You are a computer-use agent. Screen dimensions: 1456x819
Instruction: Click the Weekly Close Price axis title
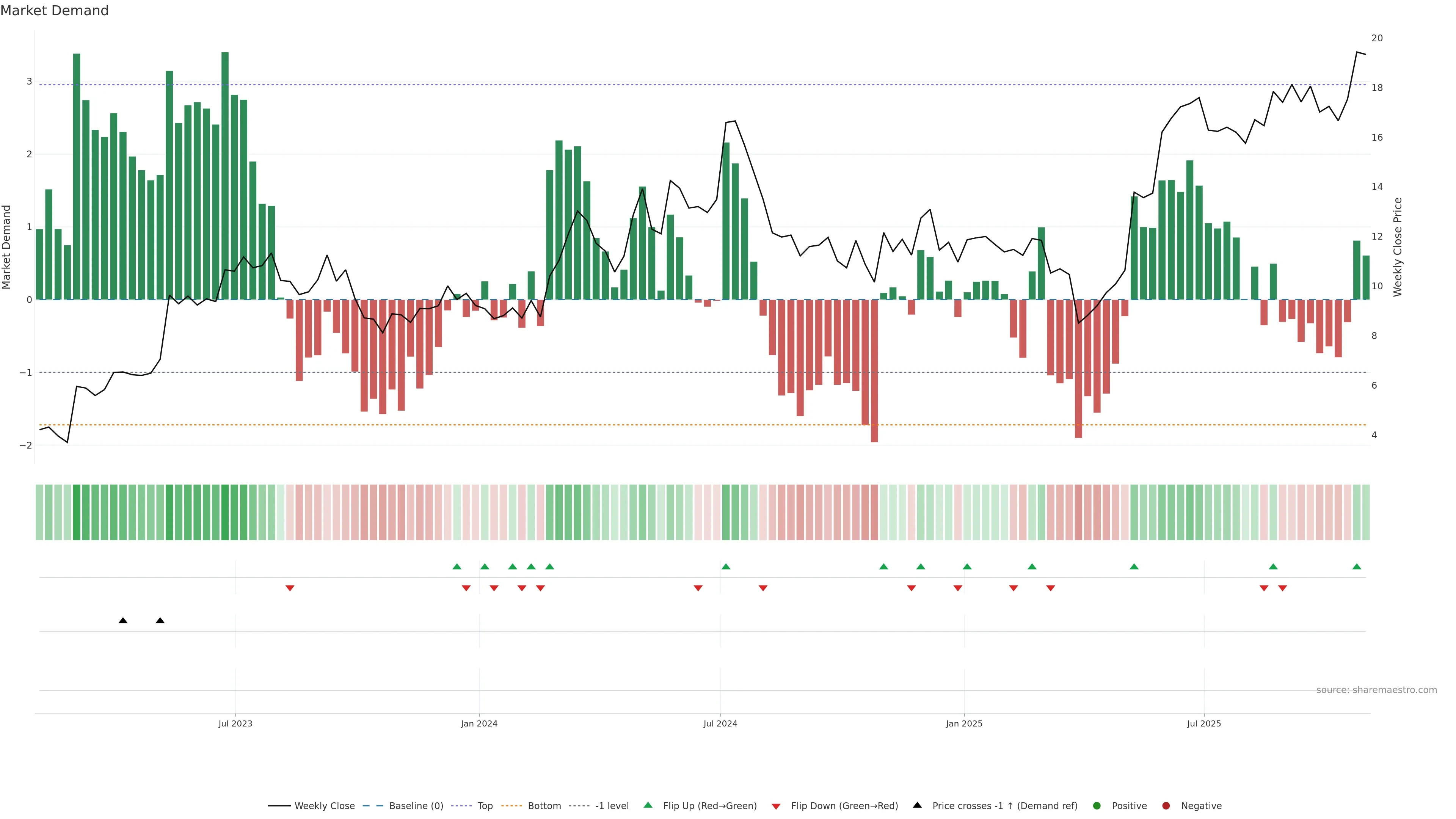(x=1397, y=247)
